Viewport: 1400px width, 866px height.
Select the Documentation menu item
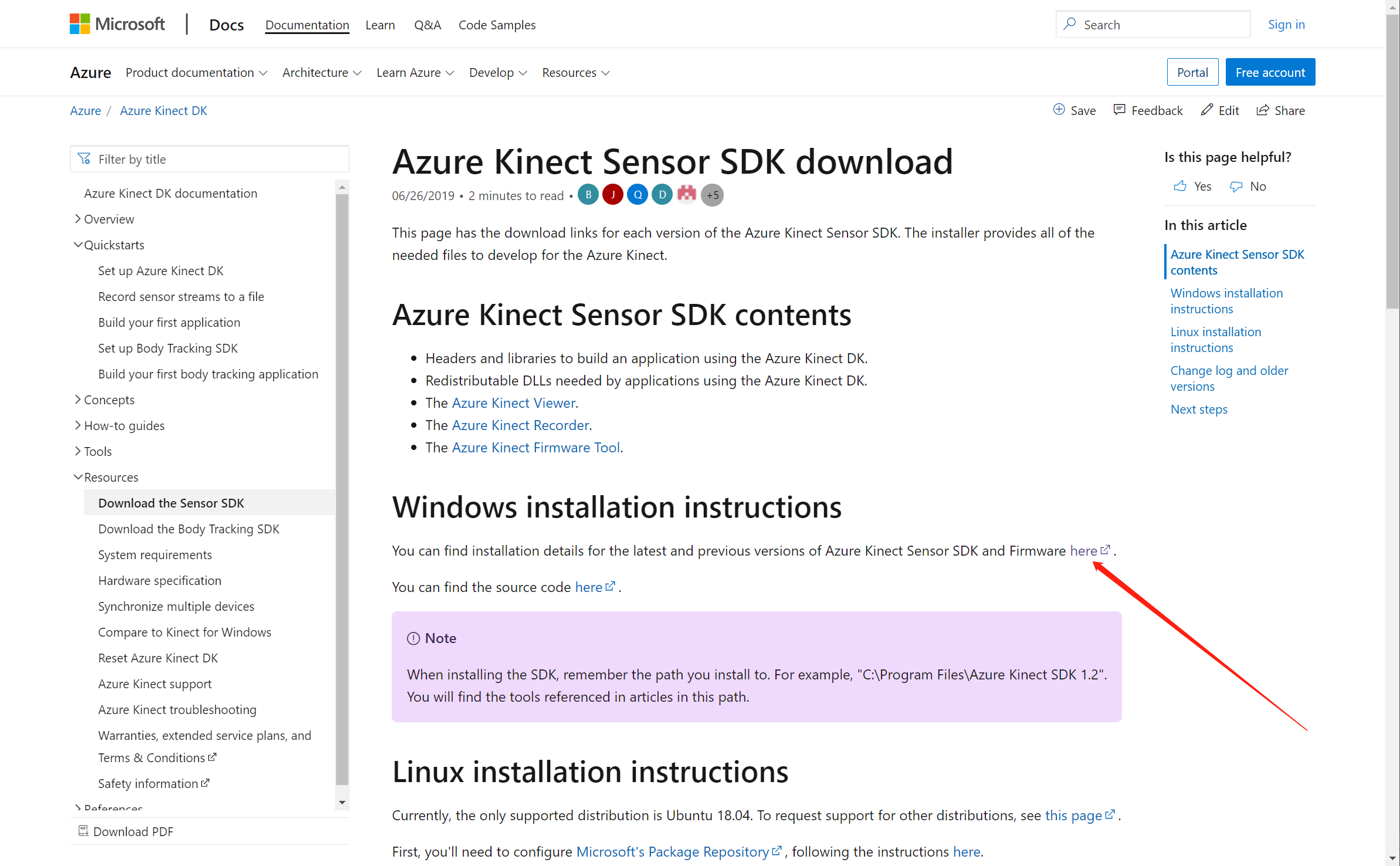(x=306, y=24)
